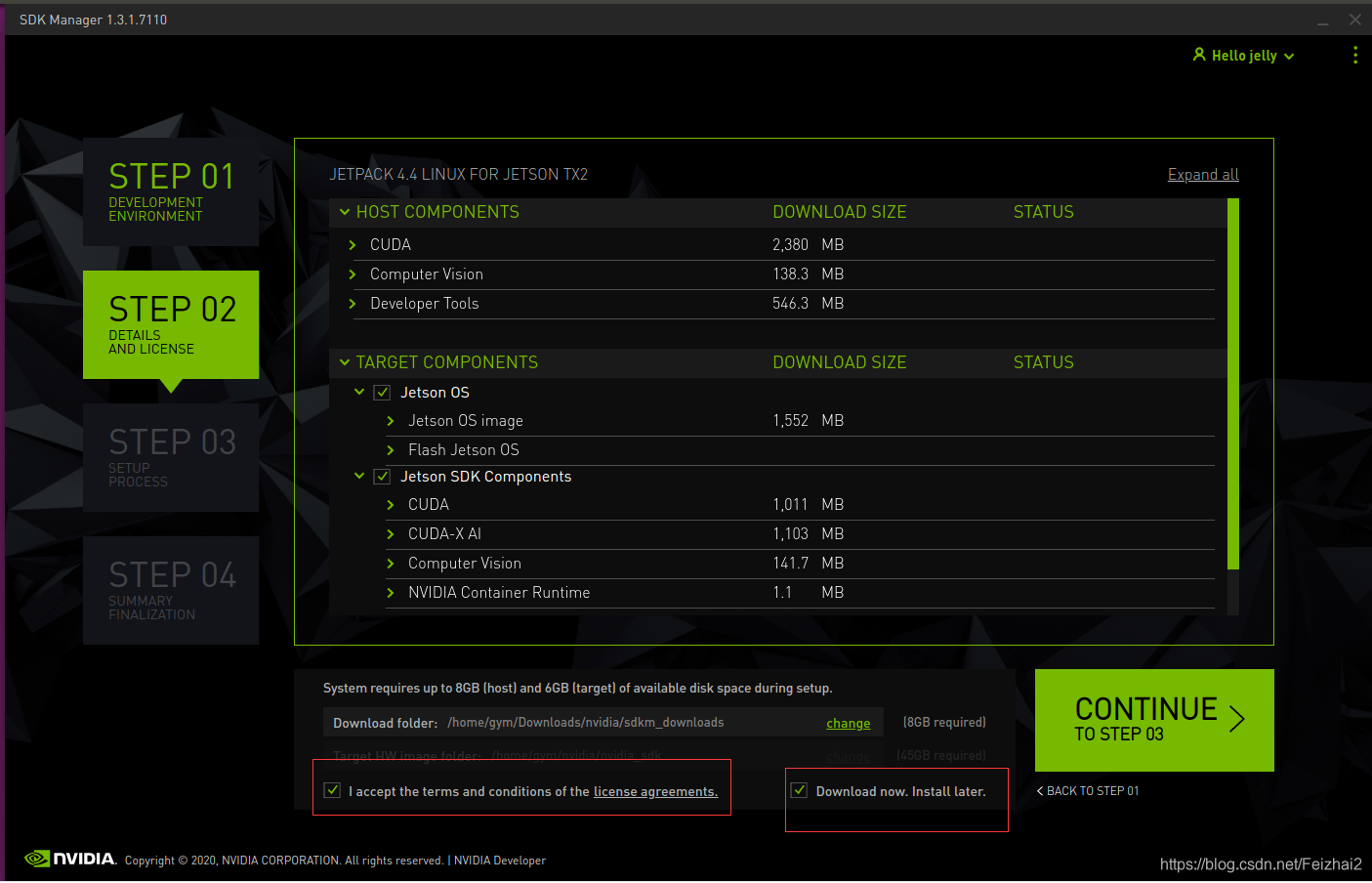Click JETPACK 4.4 LINUX FOR JETSON TX2 title
Viewport: 1372px width, 883px height.
pos(458,175)
